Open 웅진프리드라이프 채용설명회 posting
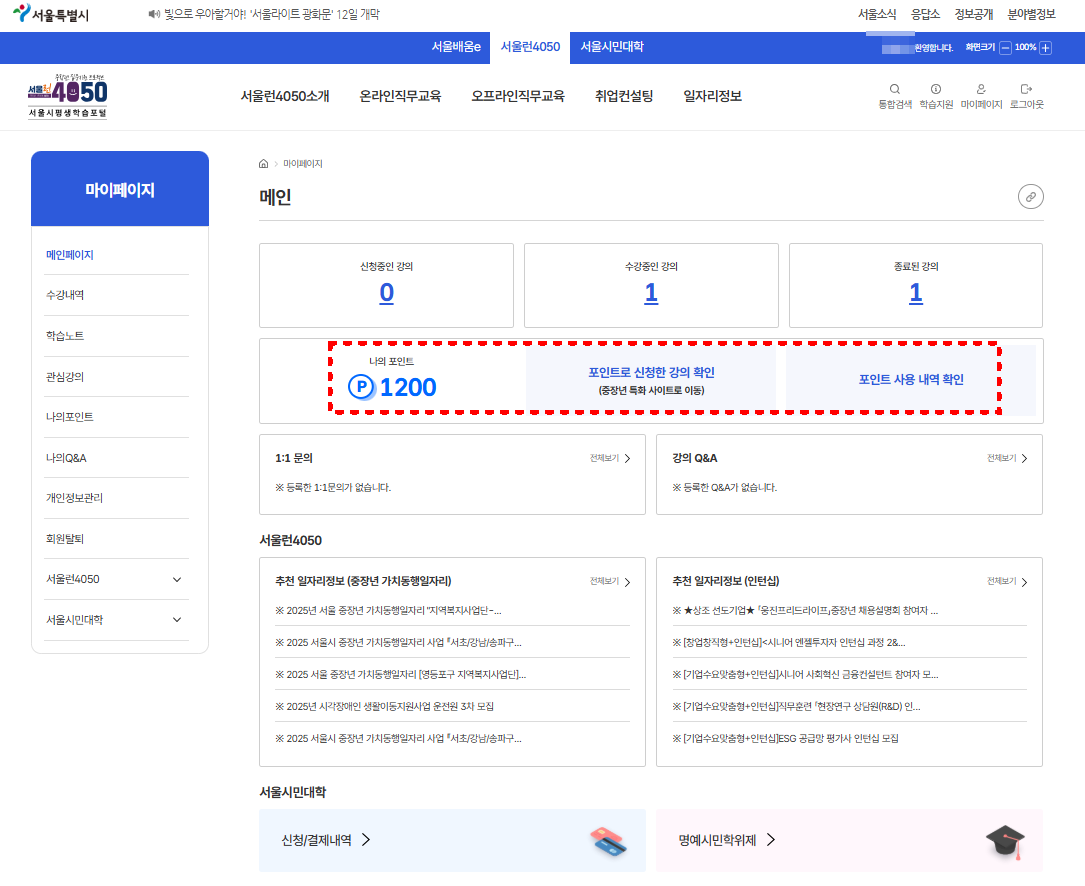Image resolution: width=1085 pixels, height=886 pixels. click(805, 611)
